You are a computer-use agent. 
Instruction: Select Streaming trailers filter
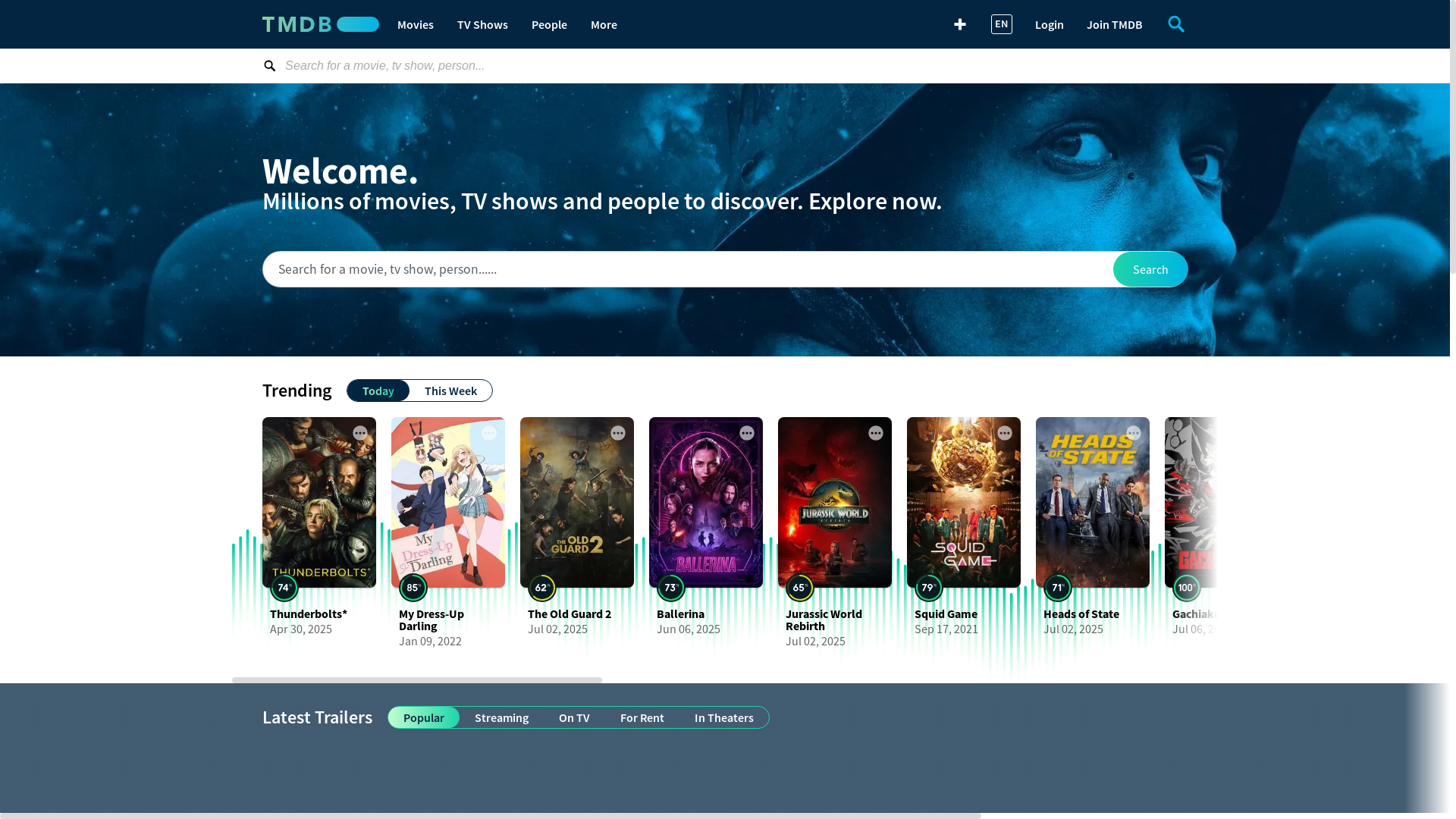501,717
